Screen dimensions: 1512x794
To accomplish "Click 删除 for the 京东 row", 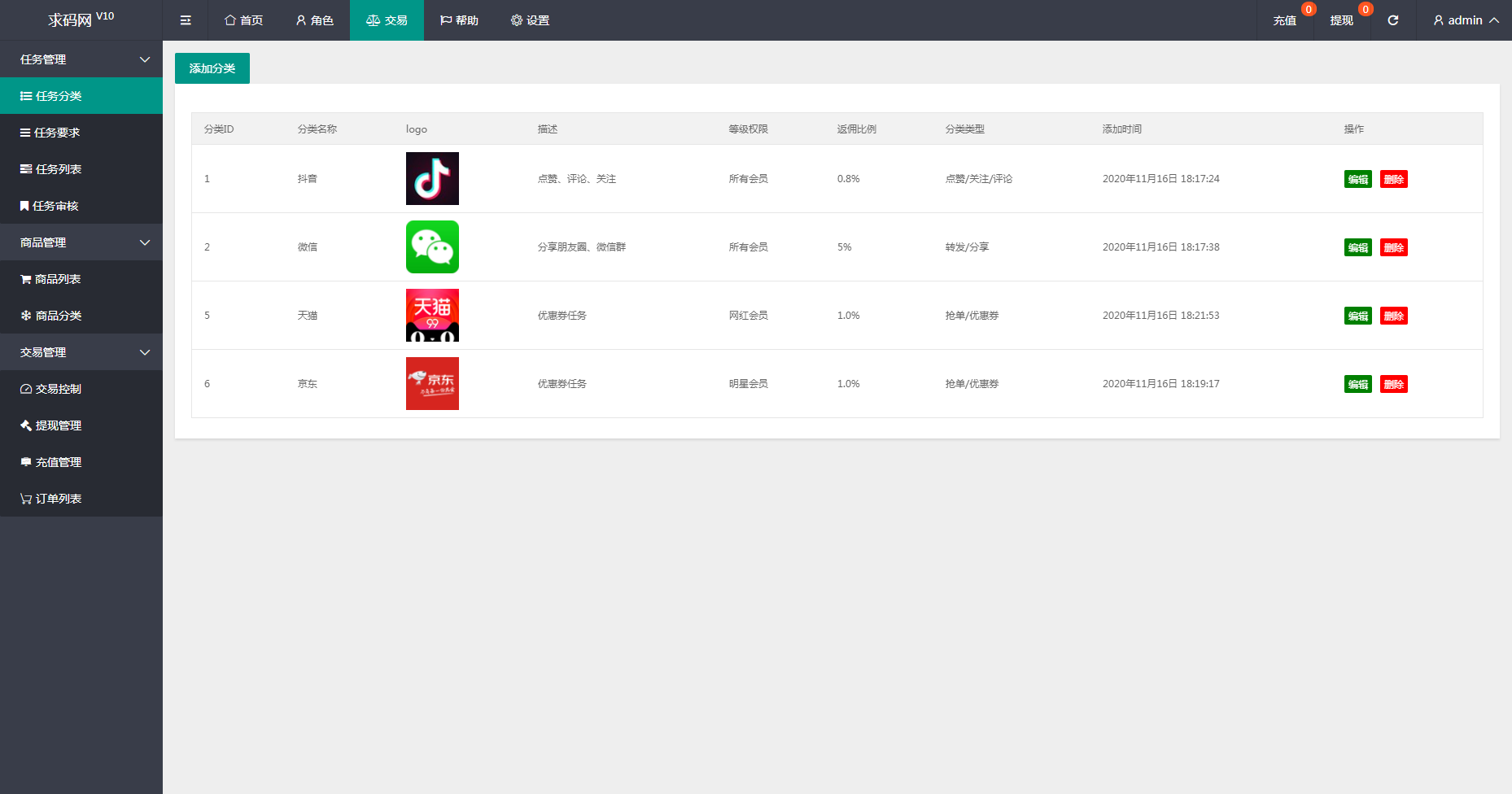I will pos(1394,384).
